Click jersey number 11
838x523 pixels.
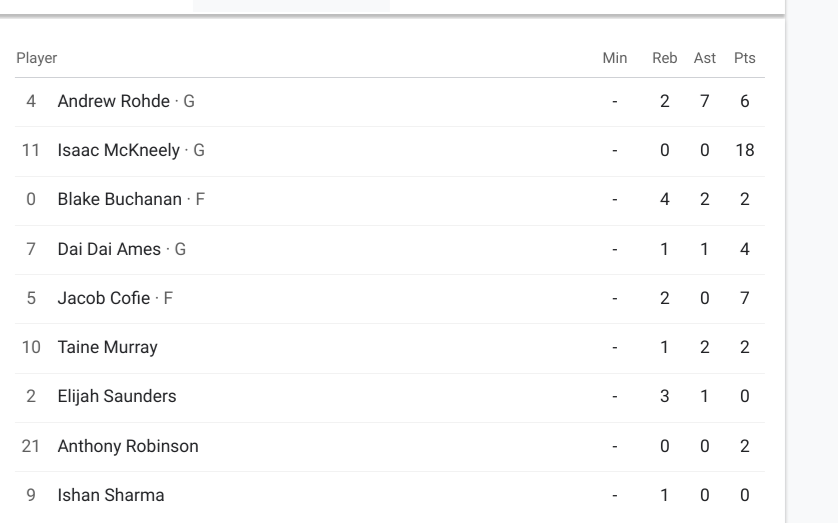click(31, 151)
